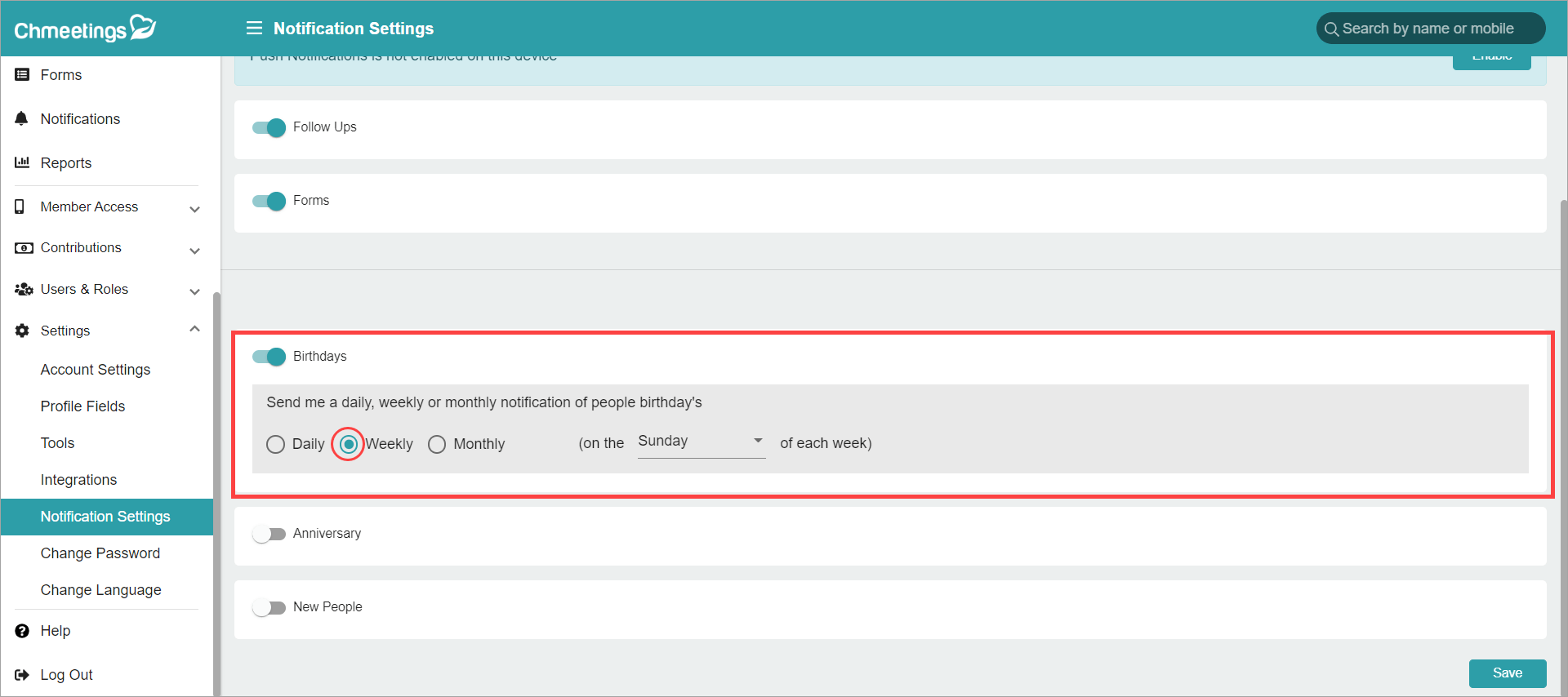Viewport: 1568px width, 697px height.
Task: Click the search by name or mobile field
Action: (x=1431, y=29)
